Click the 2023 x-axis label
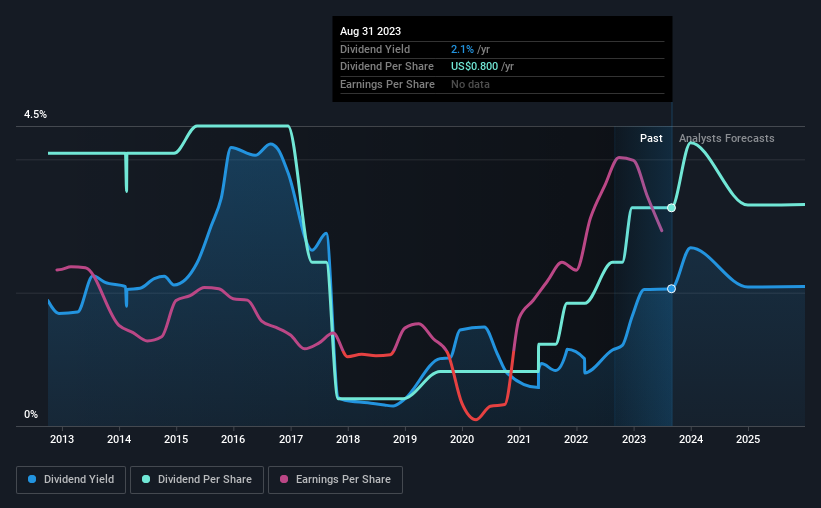 pyautogui.click(x=634, y=439)
